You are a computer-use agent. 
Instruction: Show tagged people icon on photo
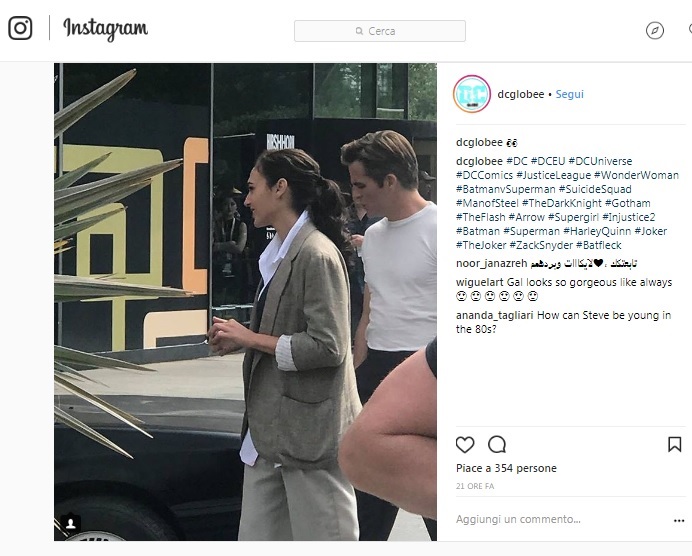tap(71, 523)
